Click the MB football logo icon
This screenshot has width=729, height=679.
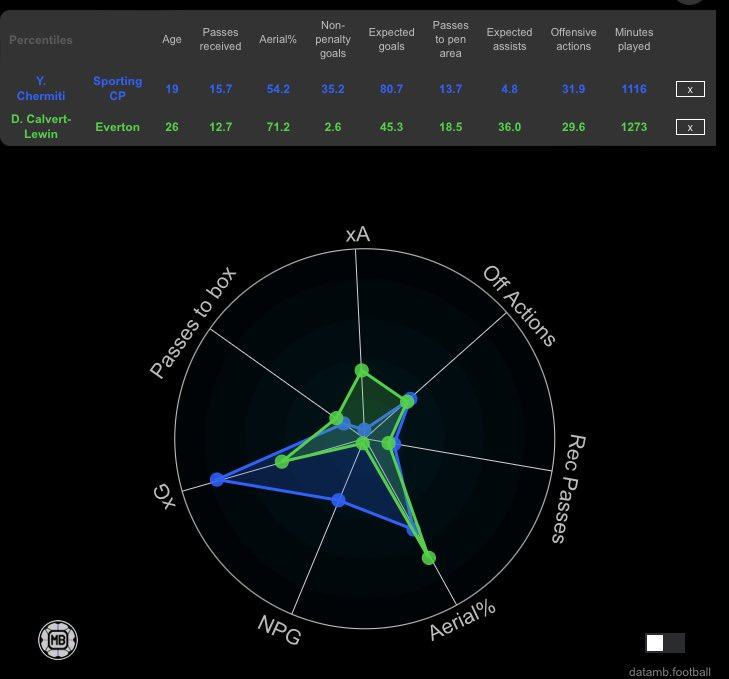[58, 640]
